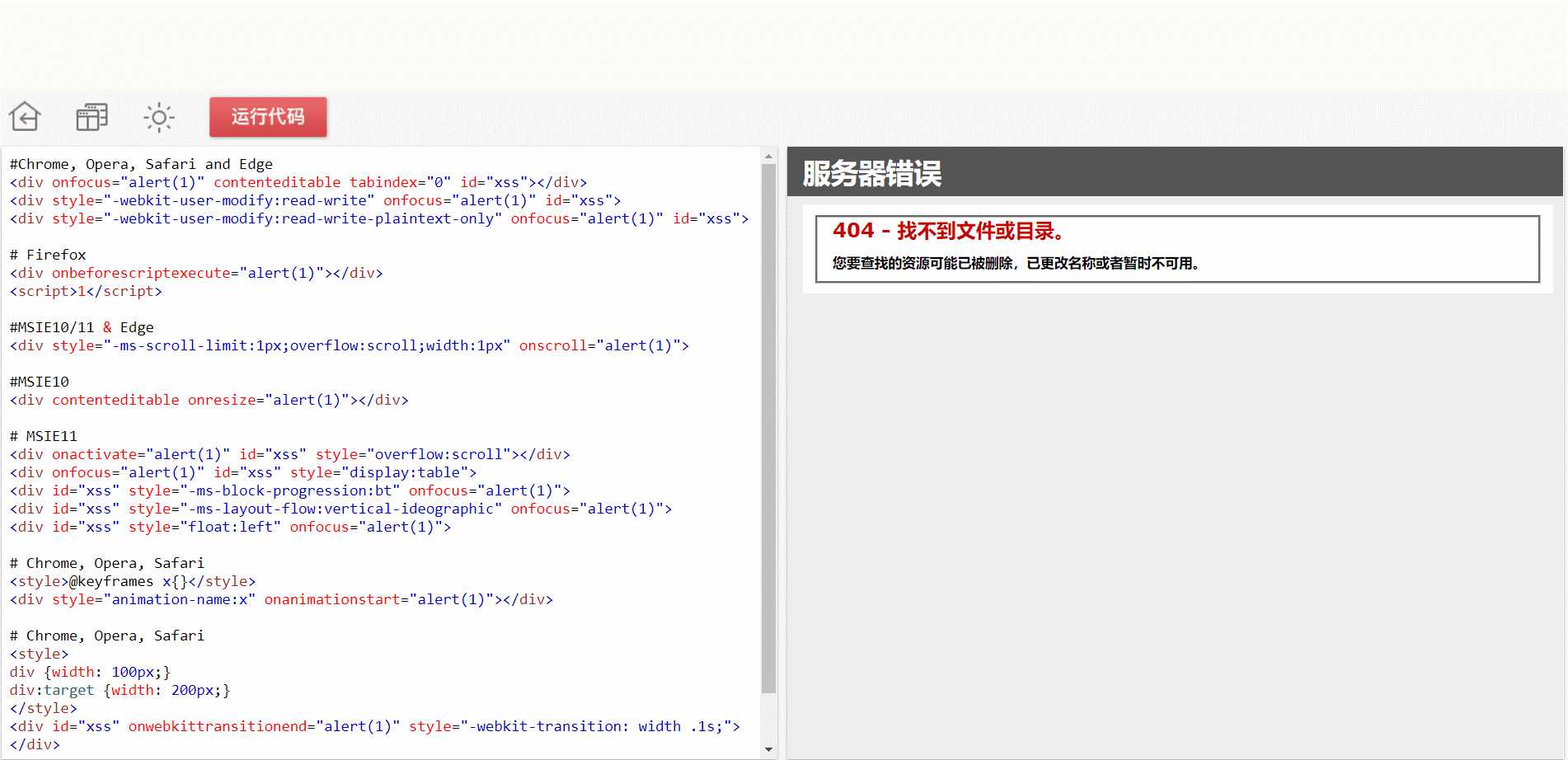Click the 运行代码 run button

pyautogui.click(x=268, y=116)
